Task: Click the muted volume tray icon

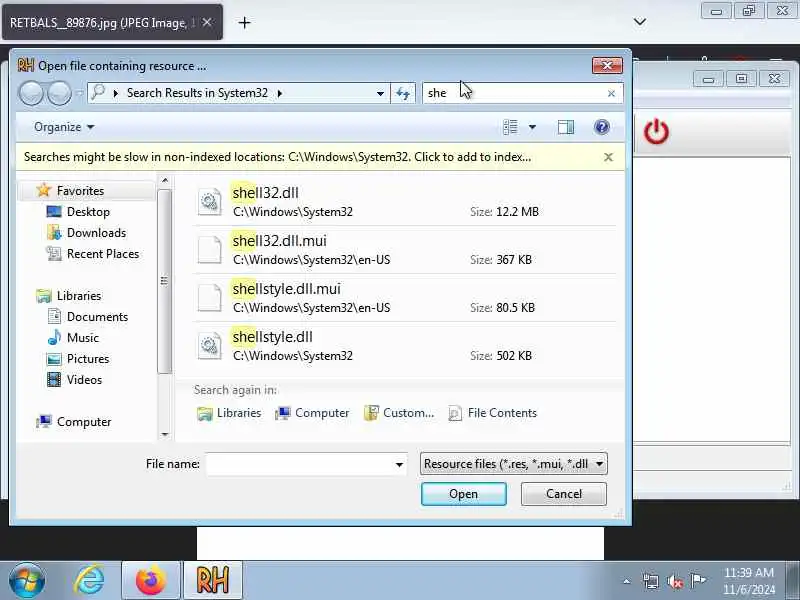Action: coord(675,581)
